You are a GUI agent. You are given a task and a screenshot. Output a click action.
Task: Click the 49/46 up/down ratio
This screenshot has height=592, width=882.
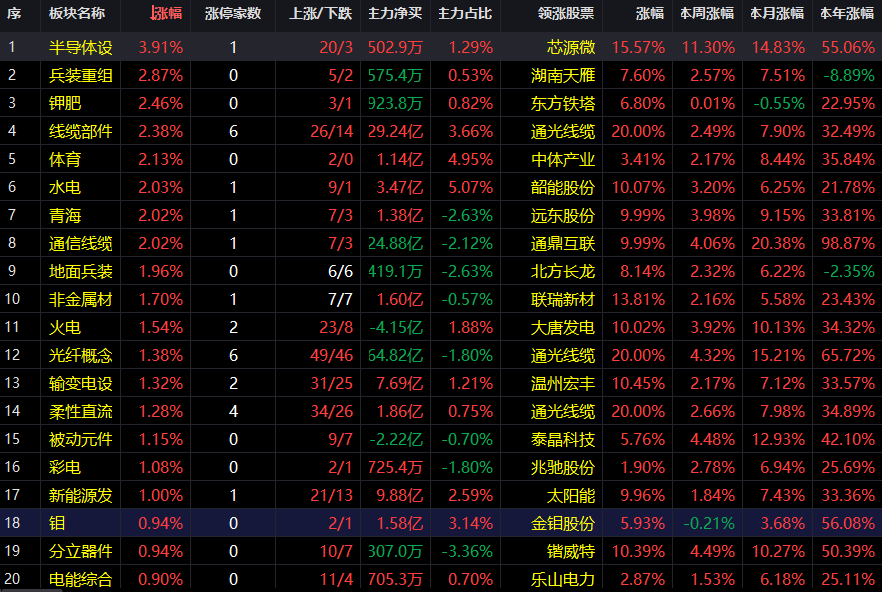pyautogui.click(x=331, y=356)
